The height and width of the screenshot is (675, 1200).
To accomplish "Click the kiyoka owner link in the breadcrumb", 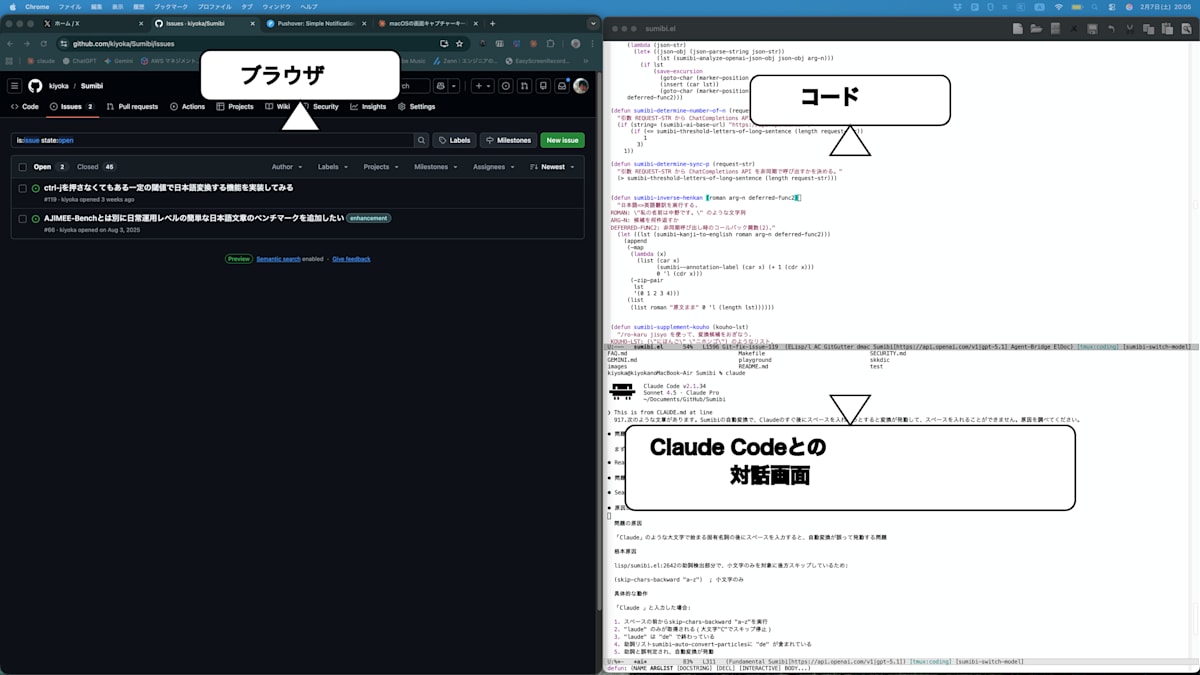I will pos(58,86).
